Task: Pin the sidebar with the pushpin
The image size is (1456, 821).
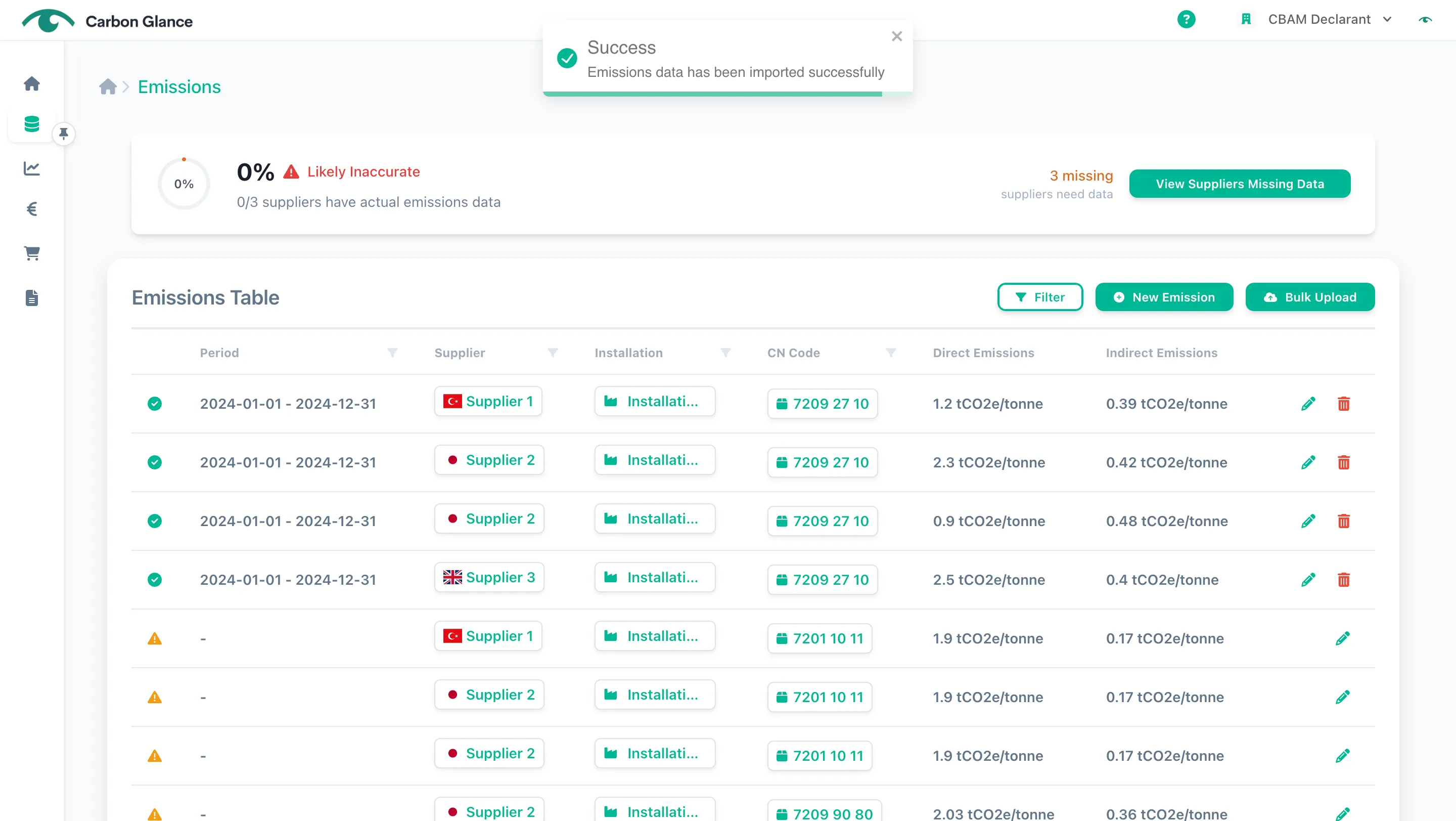Action: [x=63, y=134]
